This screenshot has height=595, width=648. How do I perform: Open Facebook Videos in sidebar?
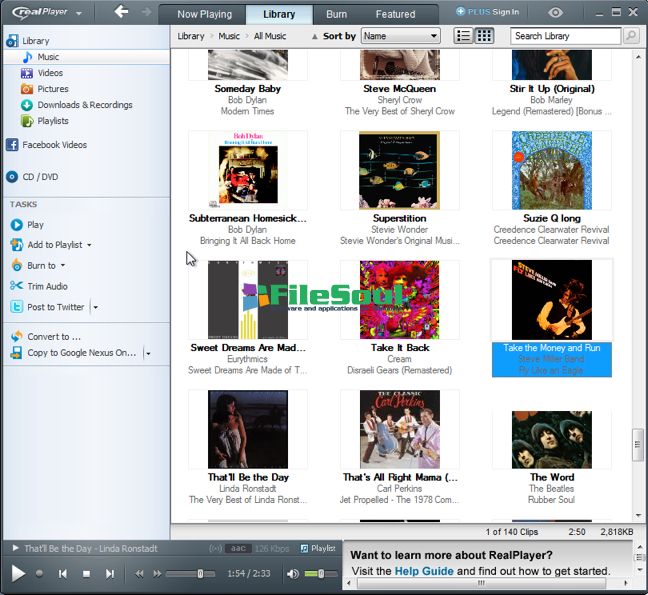click(x=54, y=145)
